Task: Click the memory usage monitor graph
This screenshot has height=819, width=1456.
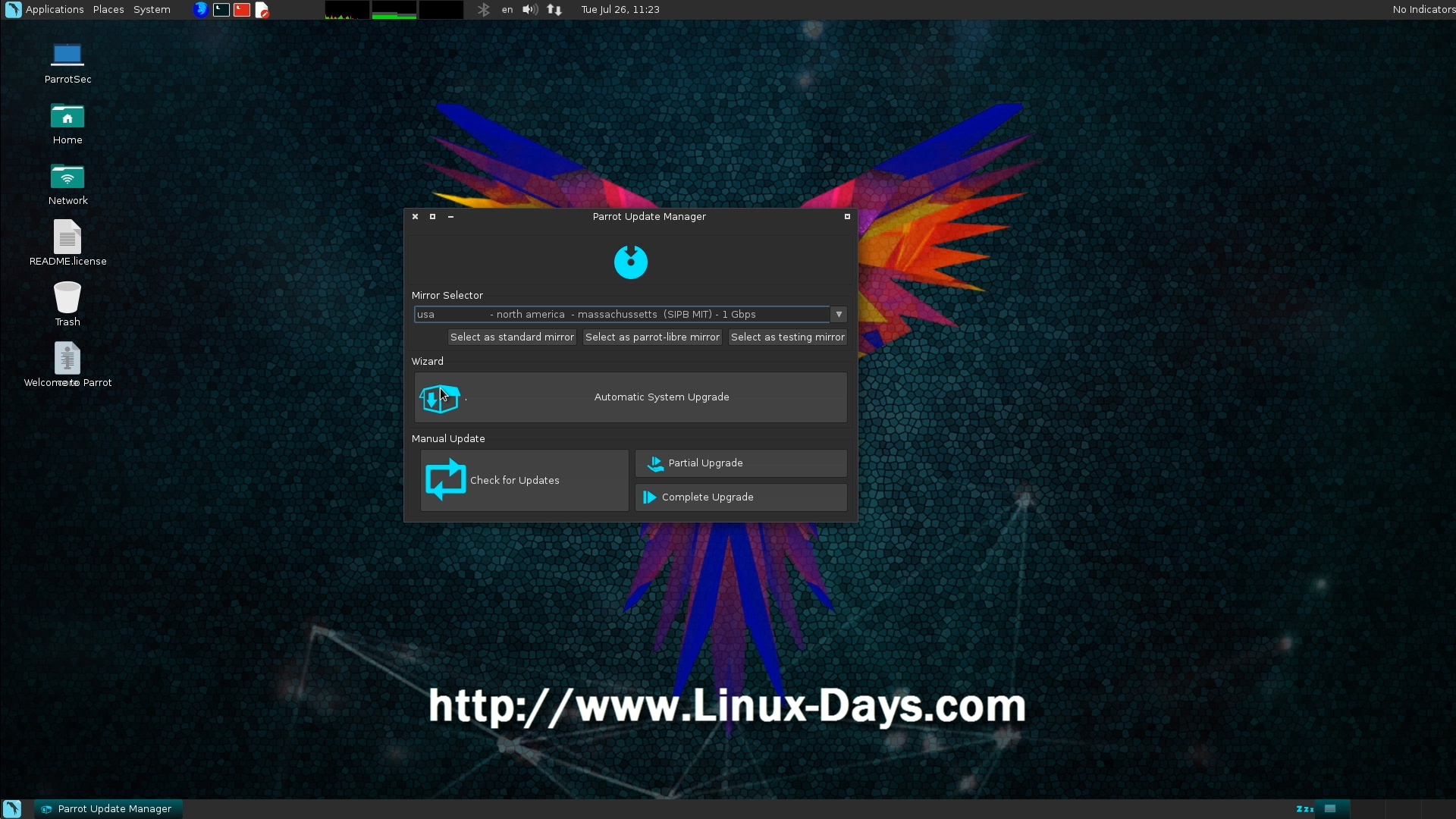Action: click(394, 10)
